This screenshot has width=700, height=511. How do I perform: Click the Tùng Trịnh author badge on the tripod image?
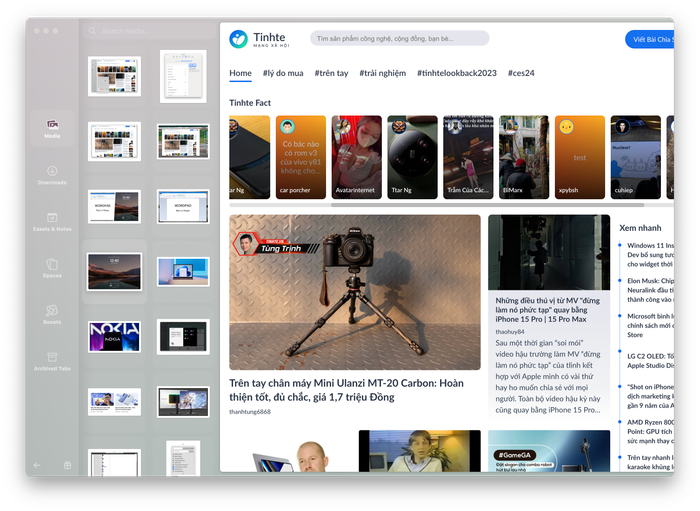click(274, 245)
